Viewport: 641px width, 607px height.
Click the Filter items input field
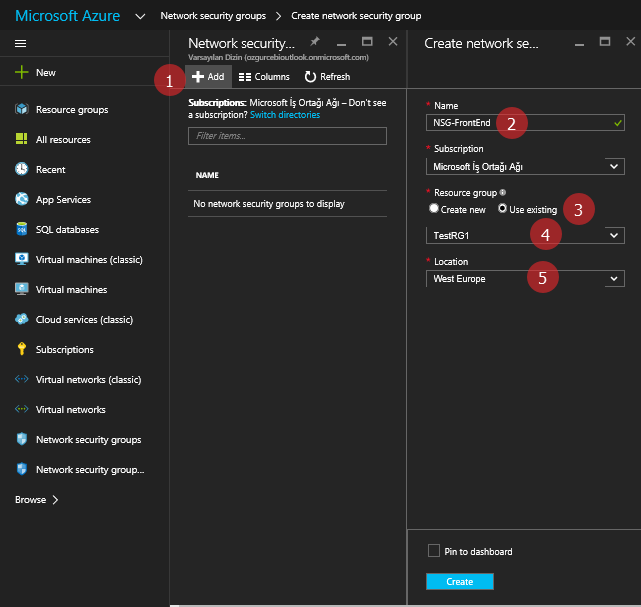click(x=287, y=136)
